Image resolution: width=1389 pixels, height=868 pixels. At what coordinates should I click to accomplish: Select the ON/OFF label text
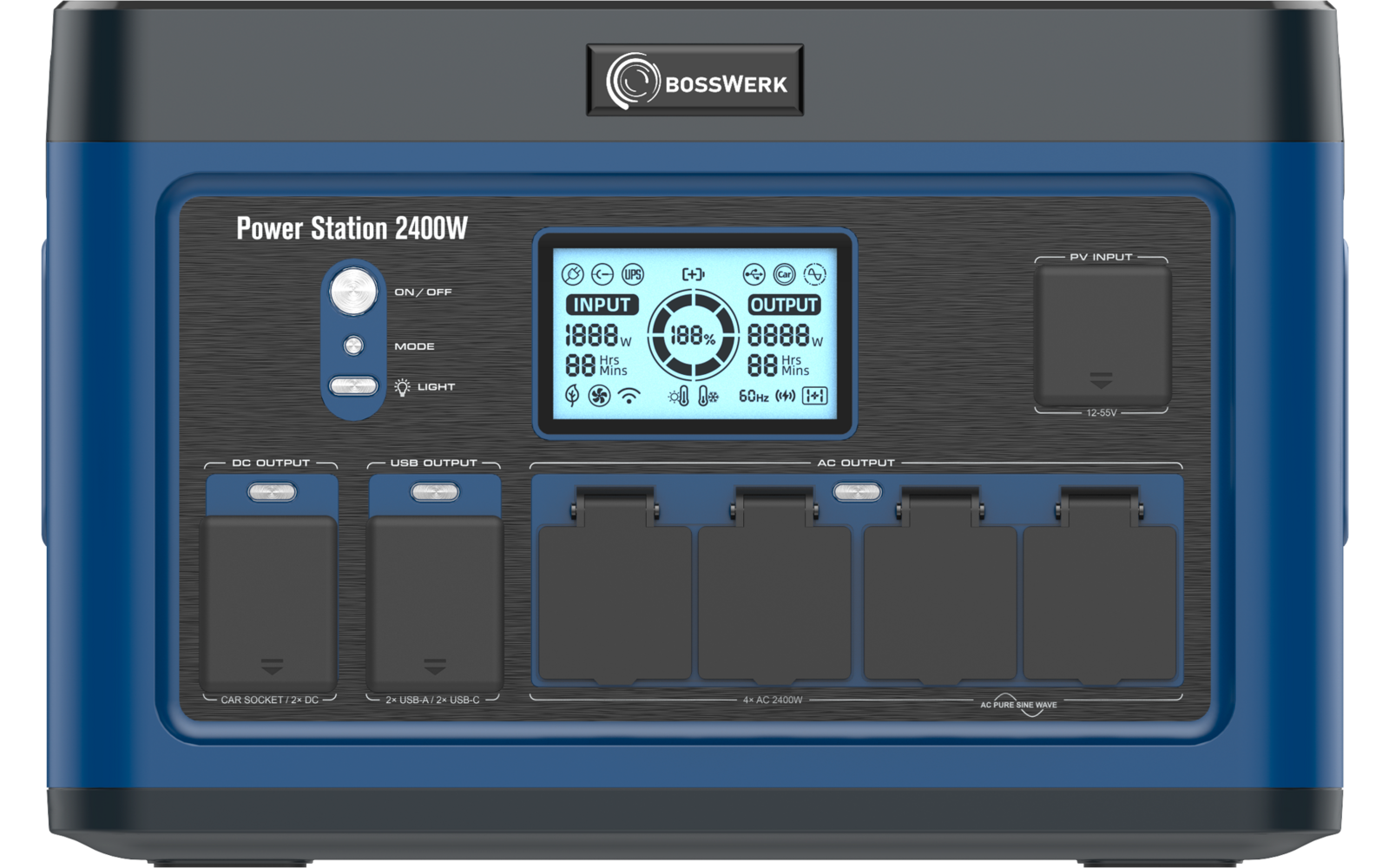pos(423,293)
